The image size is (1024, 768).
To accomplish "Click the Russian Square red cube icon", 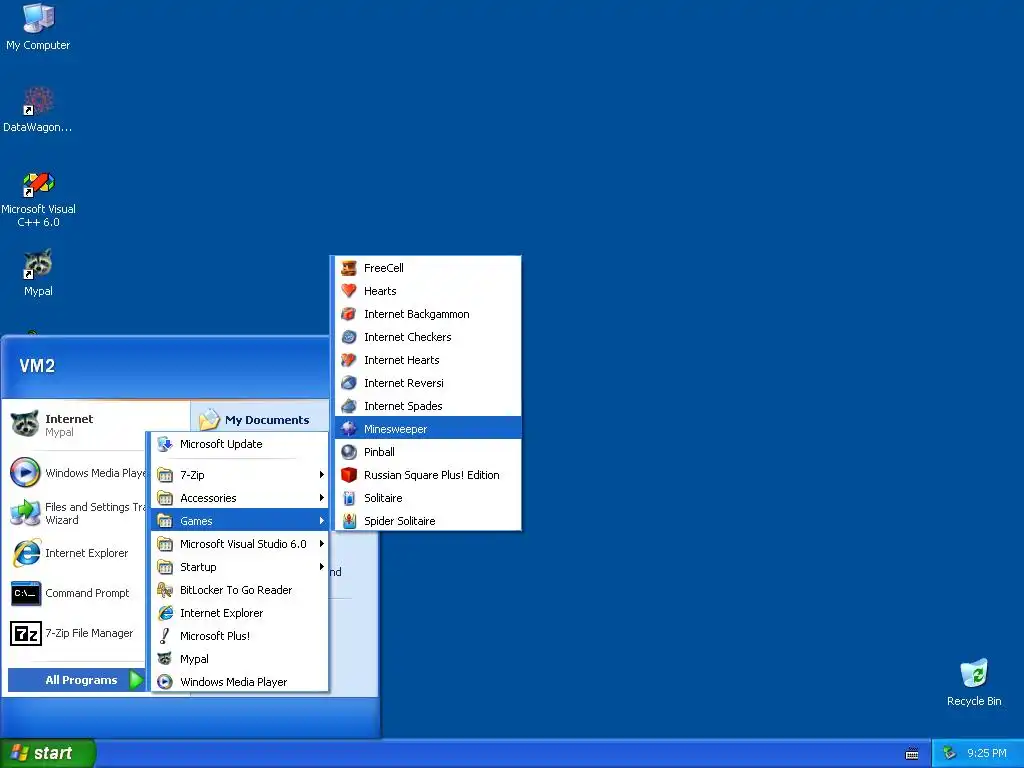I will (x=349, y=475).
